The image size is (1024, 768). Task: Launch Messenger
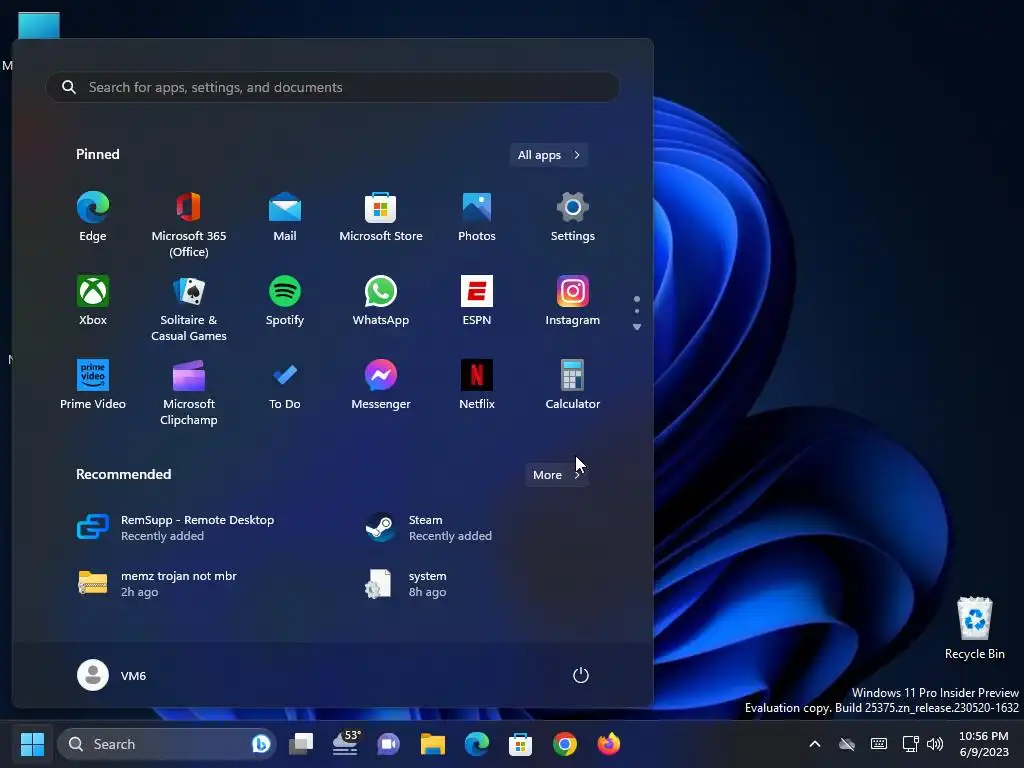pyautogui.click(x=381, y=385)
